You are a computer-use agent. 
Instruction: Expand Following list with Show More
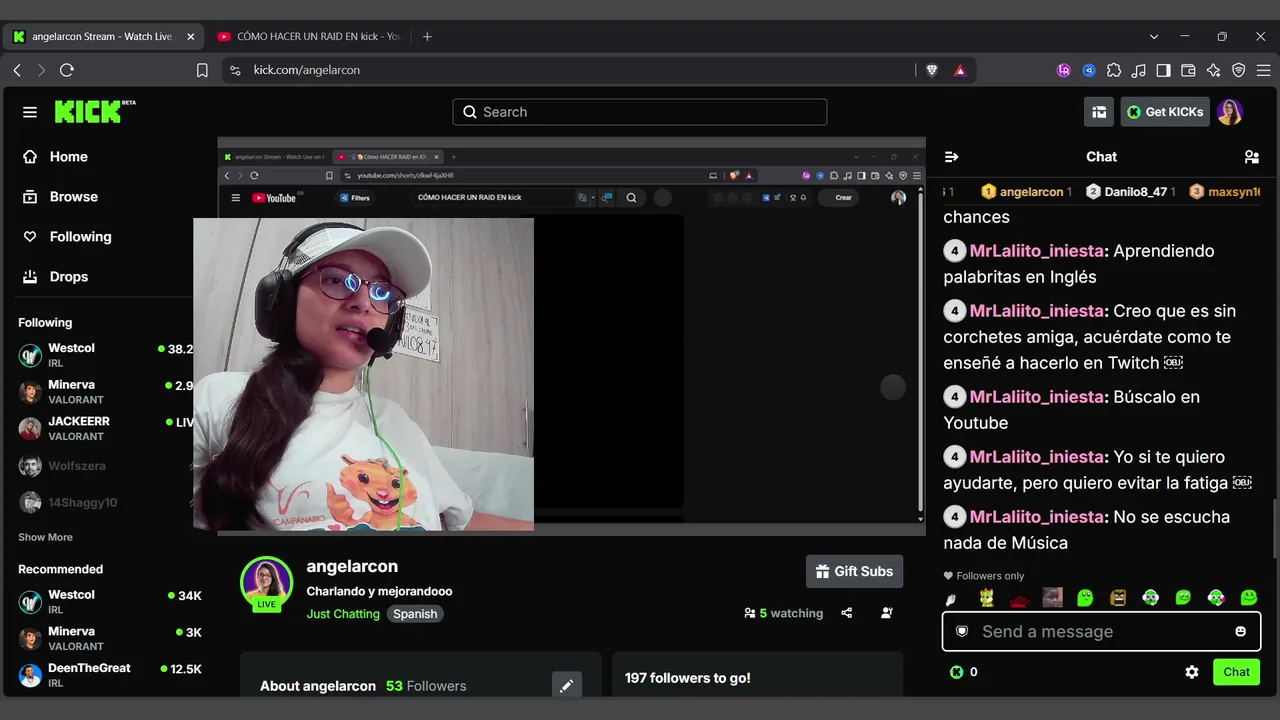click(x=45, y=537)
